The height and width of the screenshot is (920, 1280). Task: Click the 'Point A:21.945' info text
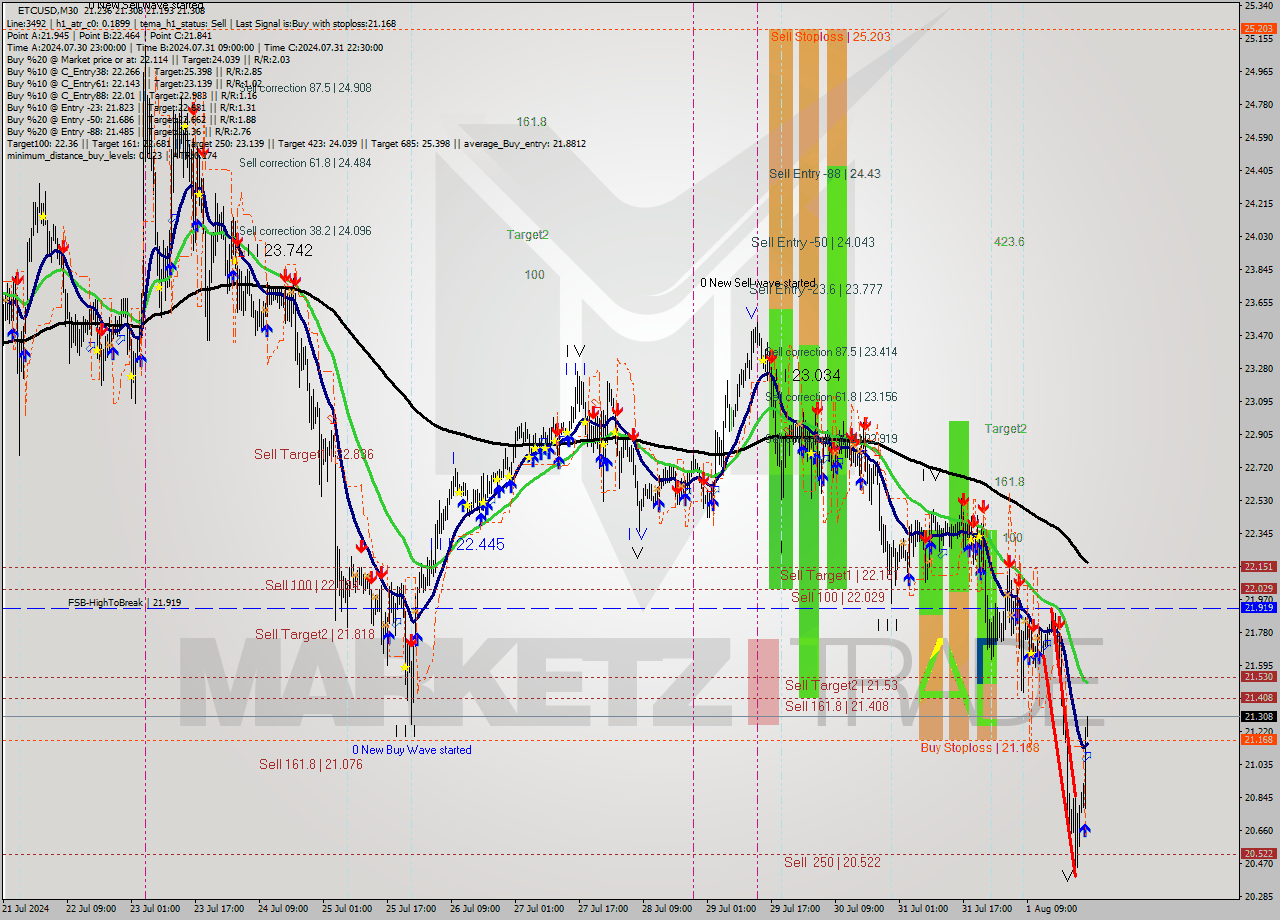pos(38,35)
